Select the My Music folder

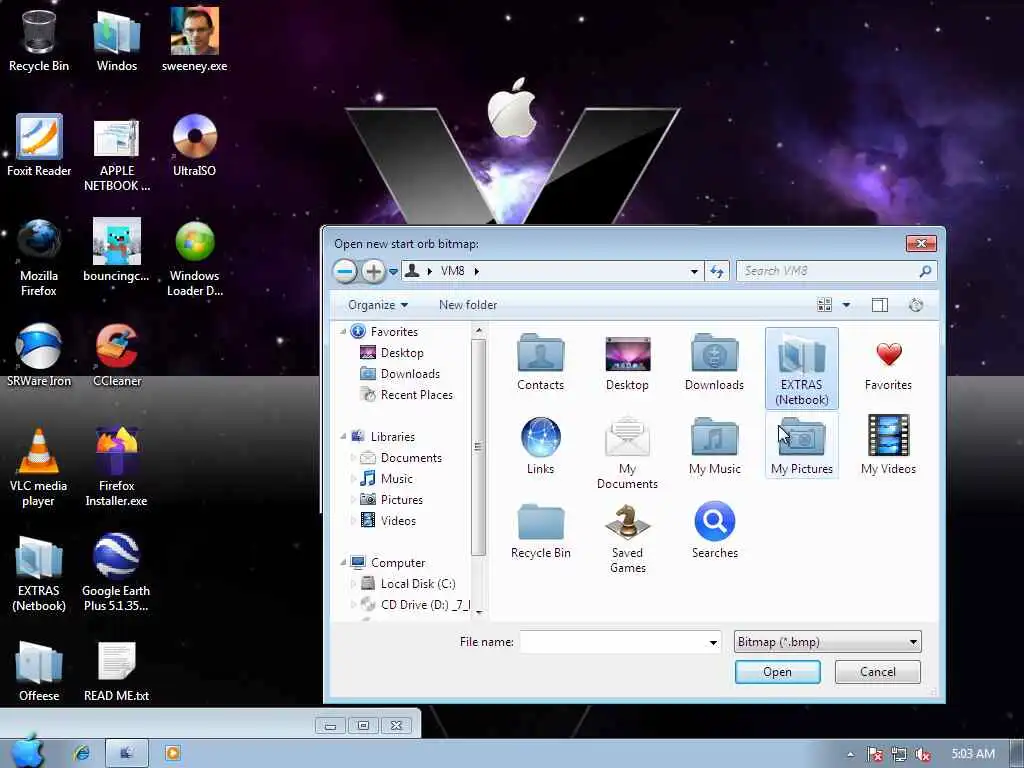tap(714, 447)
